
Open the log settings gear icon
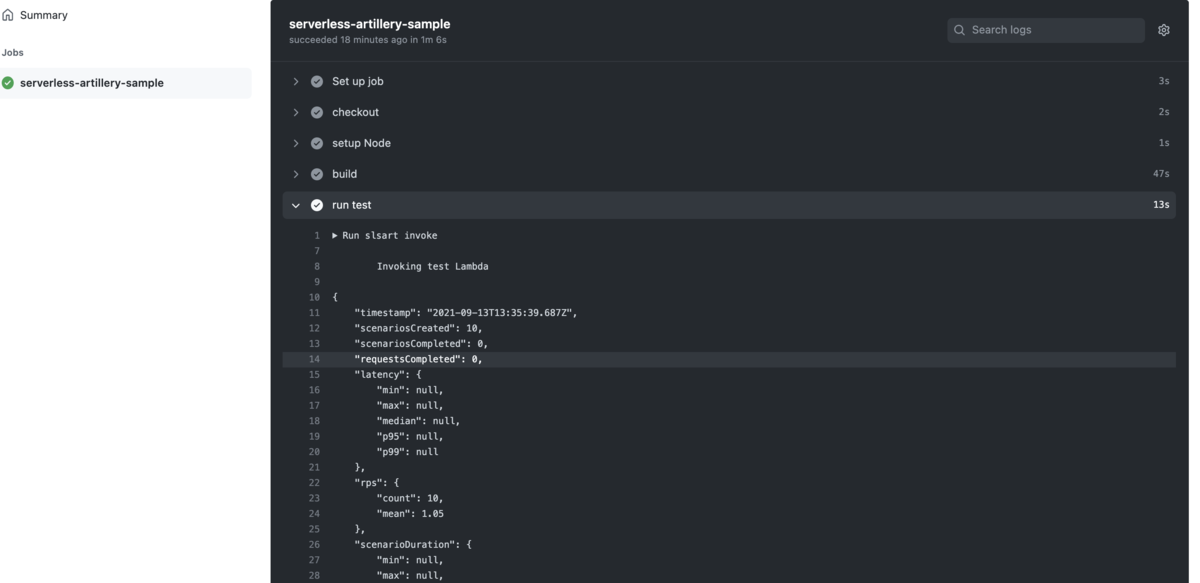1164,30
